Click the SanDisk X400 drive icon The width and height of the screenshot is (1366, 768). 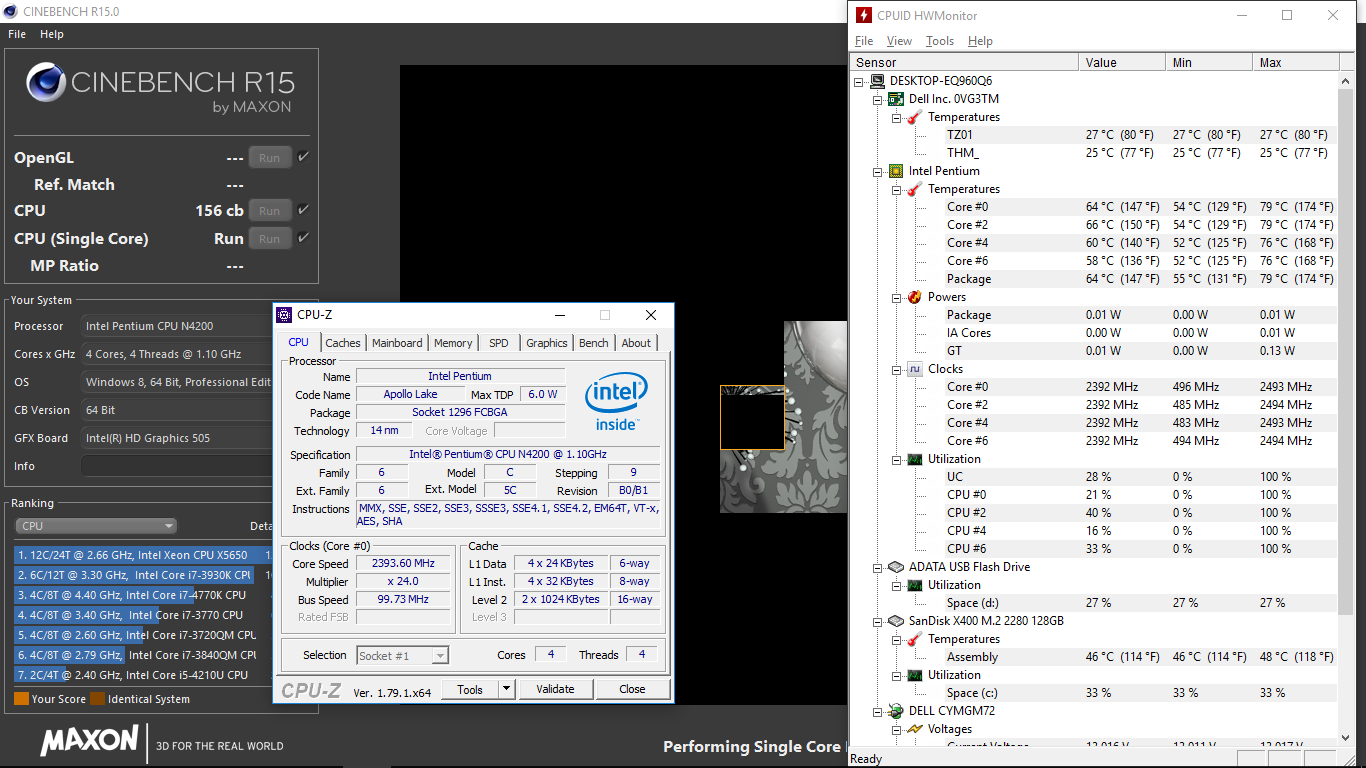897,621
